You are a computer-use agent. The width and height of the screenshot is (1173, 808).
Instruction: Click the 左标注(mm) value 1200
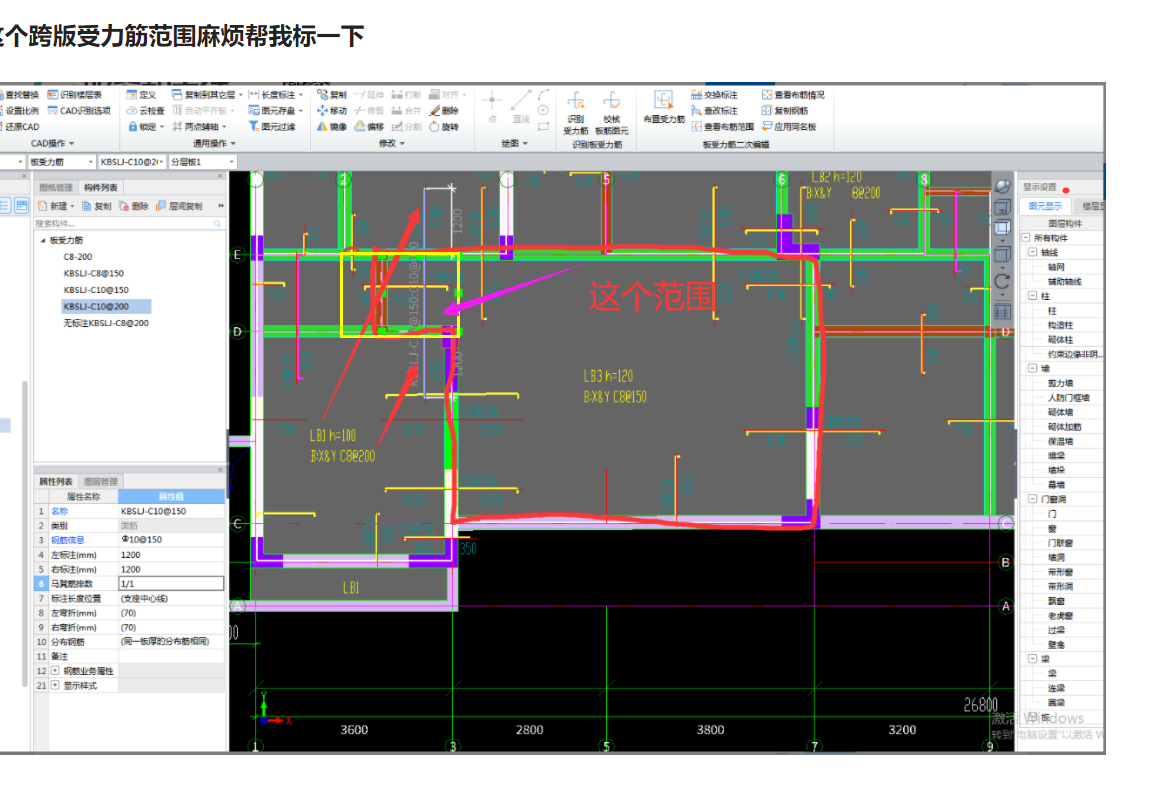coord(171,554)
